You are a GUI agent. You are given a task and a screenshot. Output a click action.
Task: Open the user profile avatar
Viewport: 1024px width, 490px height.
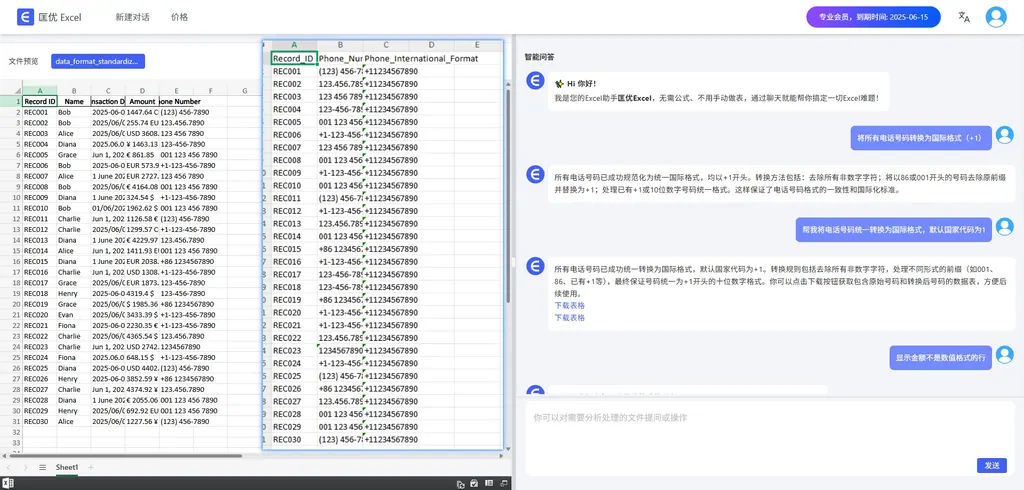[995, 17]
